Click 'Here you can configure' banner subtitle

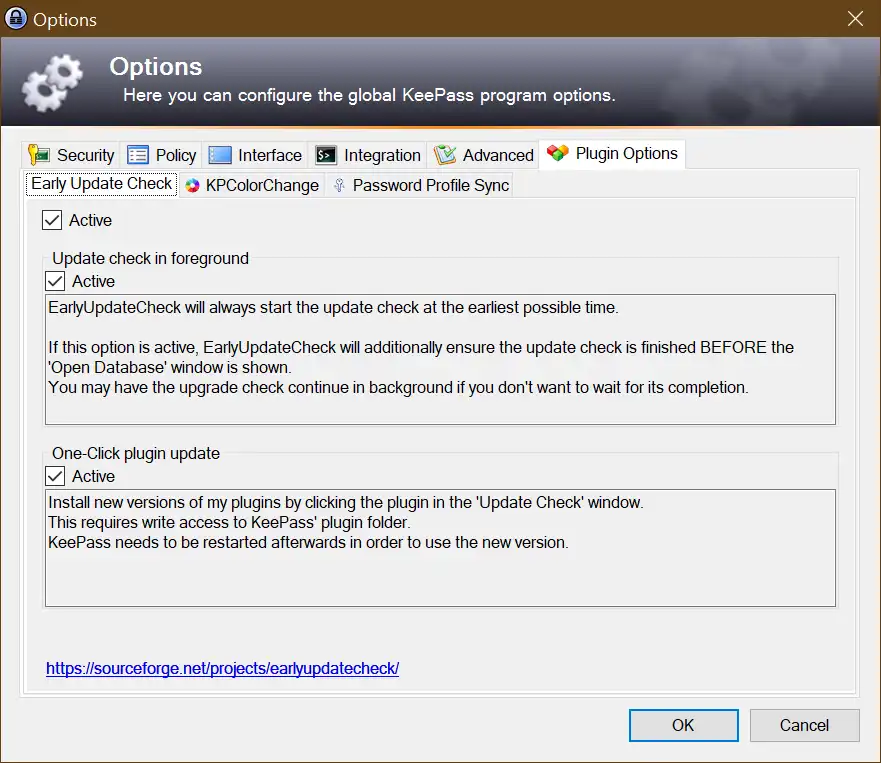370,95
